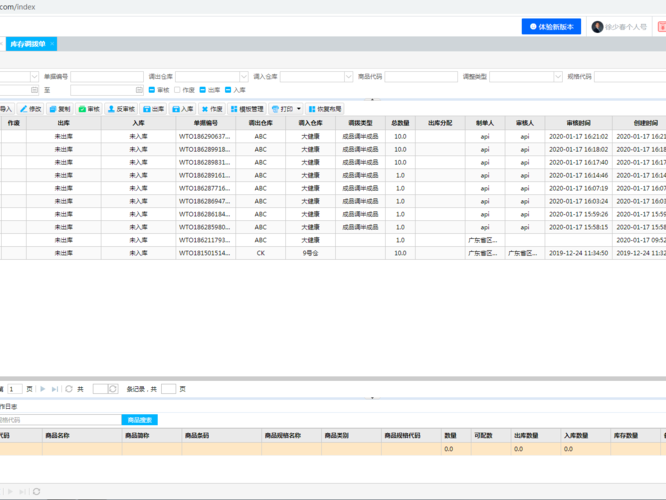Click the user avatar icon
666x500 pixels.
pyautogui.click(x=598, y=27)
